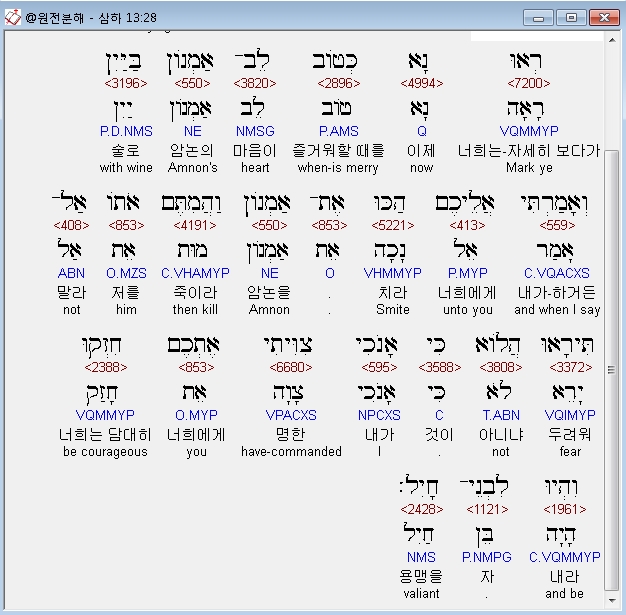This screenshot has height=615, width=626.
Task: Click the English gloss 'be courageous'
Action: click(105, 452)
